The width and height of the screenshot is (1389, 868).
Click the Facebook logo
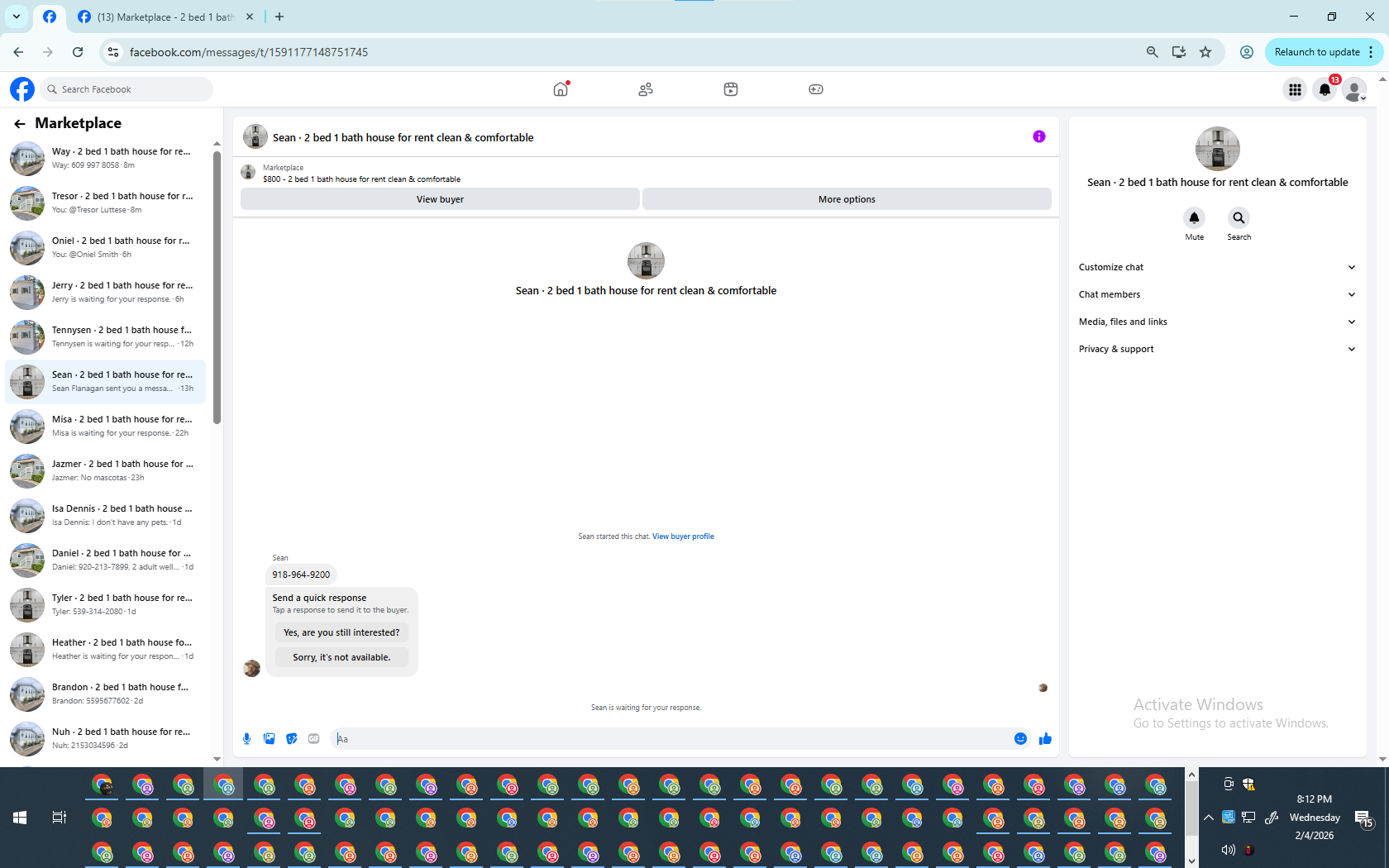(x=22, y=89)
